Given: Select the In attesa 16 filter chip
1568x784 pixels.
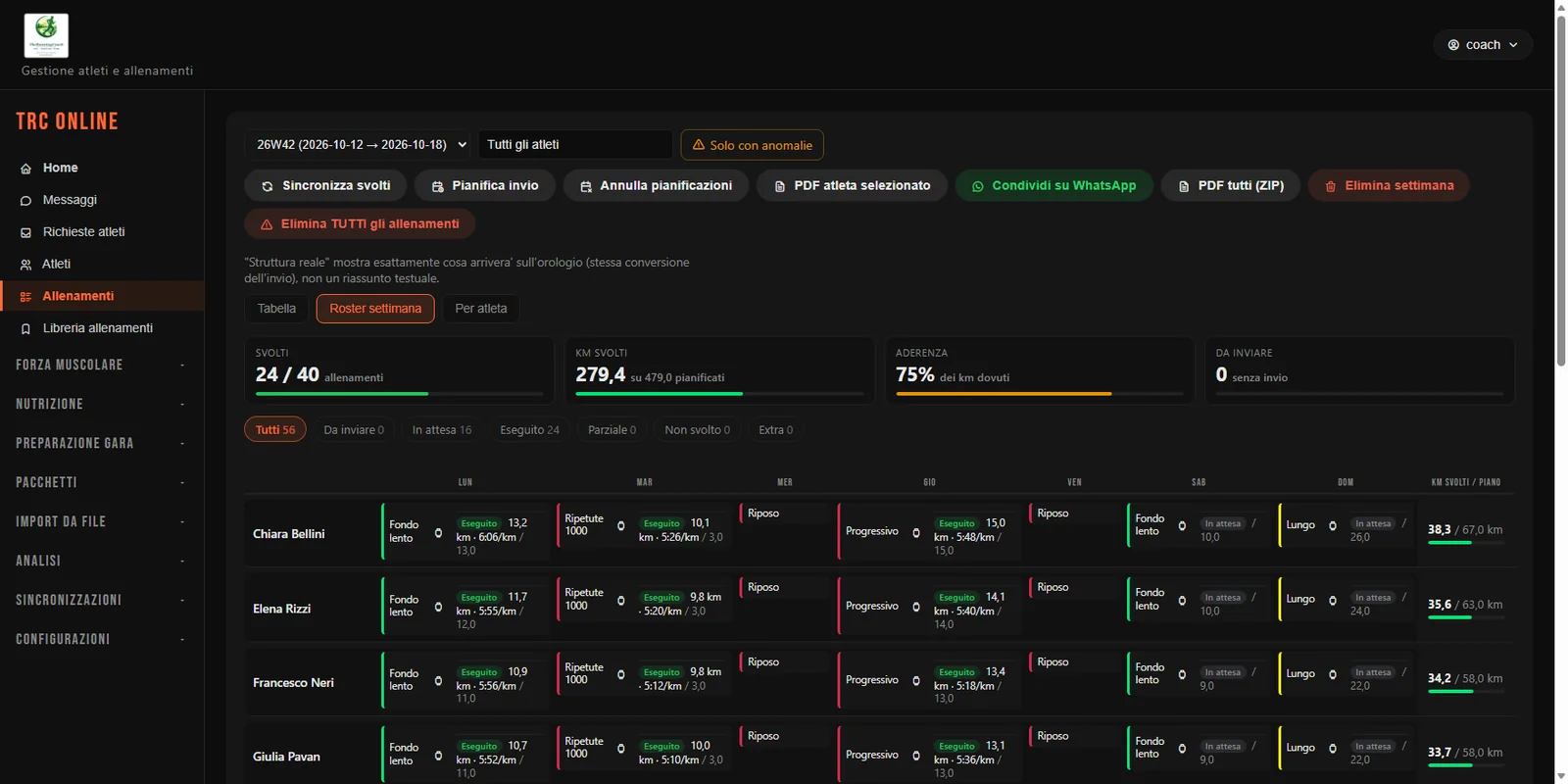Looking at the screenshot, I should (441, 430).
